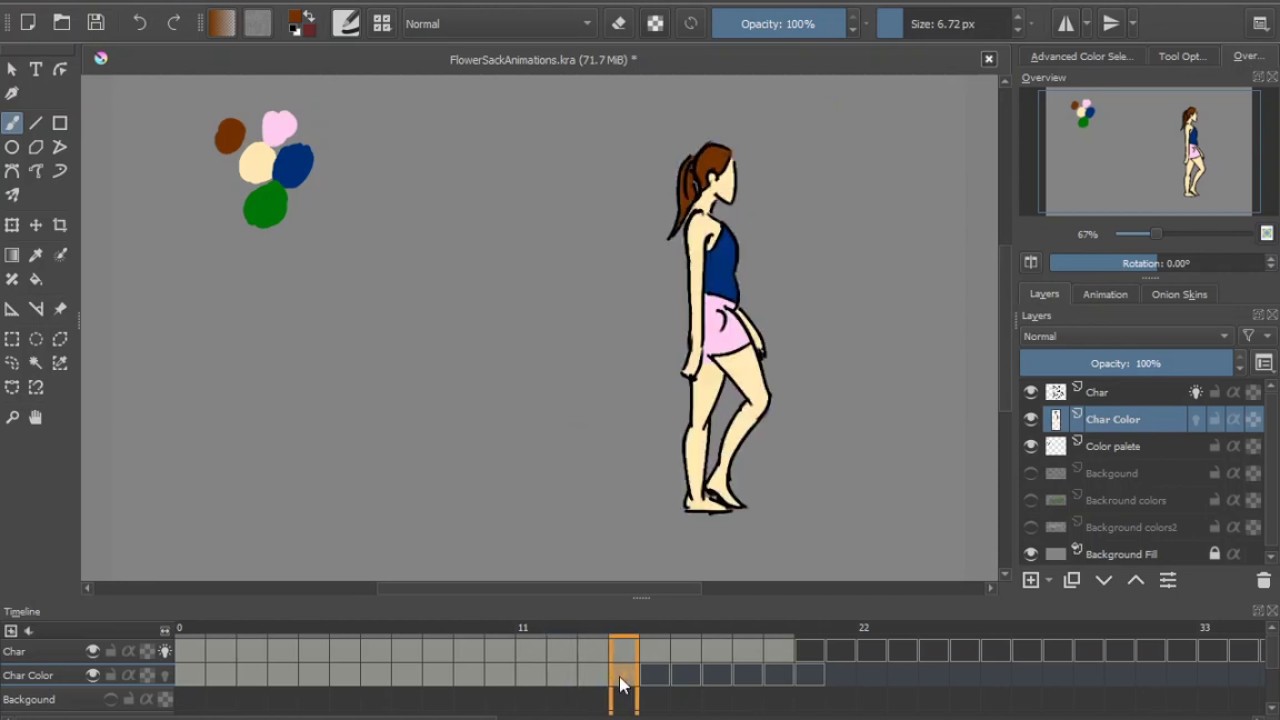
Task: Select the Crop tool
Action: (60, 225)
